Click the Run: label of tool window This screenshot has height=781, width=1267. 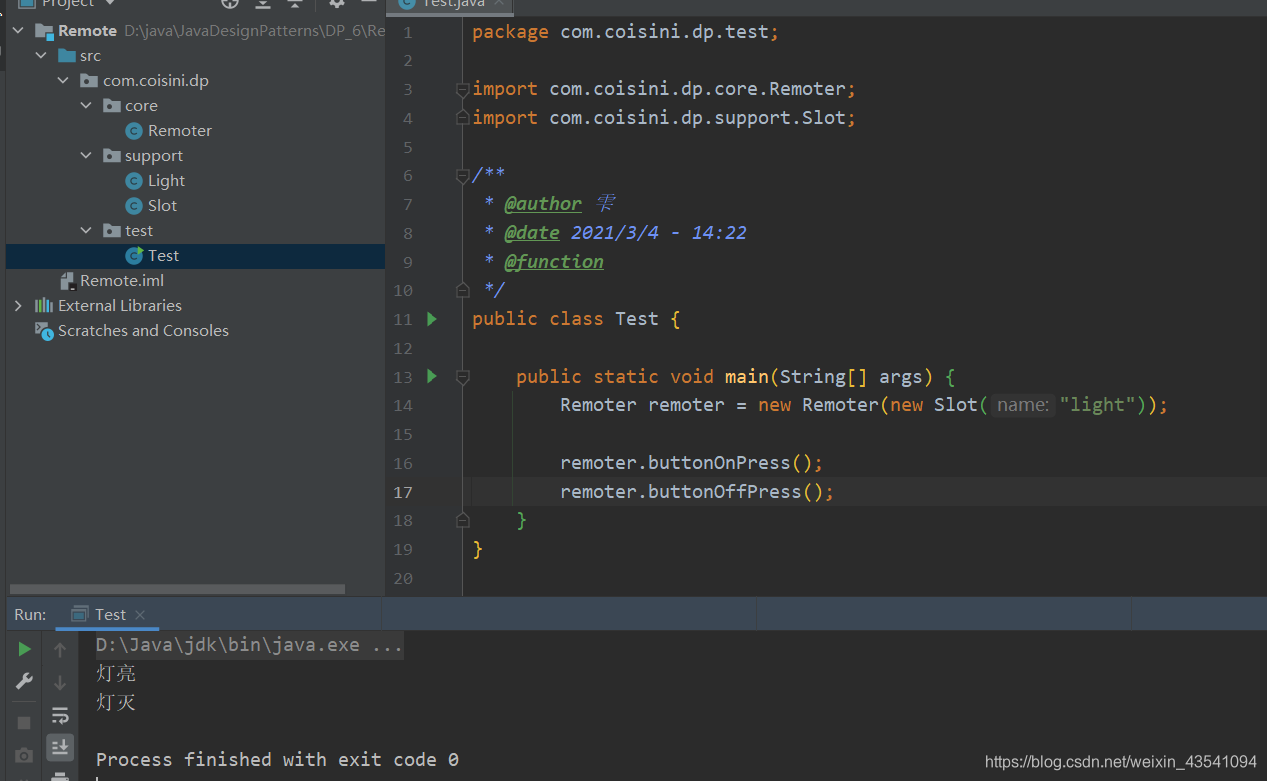tap(30, 615)
